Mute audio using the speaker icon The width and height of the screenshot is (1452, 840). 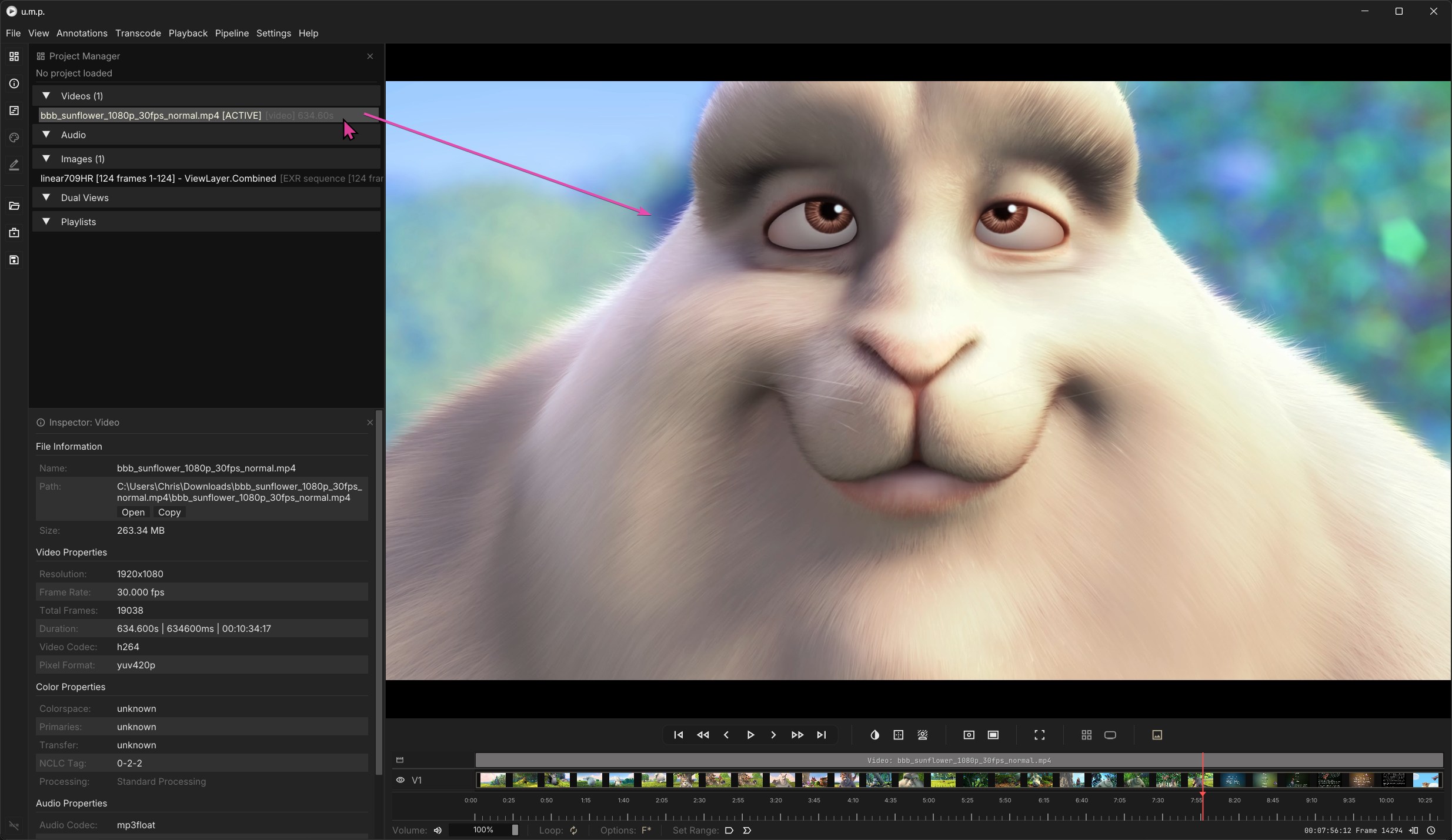coord(438,830)
